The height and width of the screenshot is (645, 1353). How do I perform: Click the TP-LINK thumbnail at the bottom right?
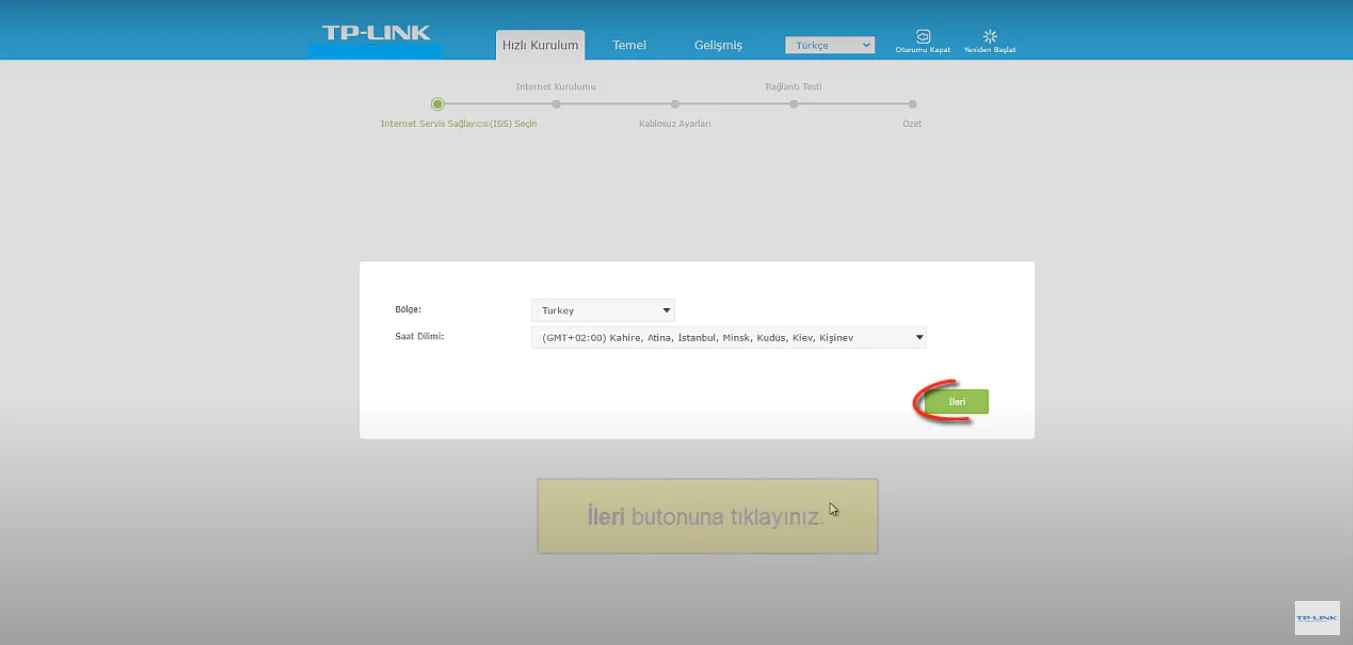click(1317, 618)
